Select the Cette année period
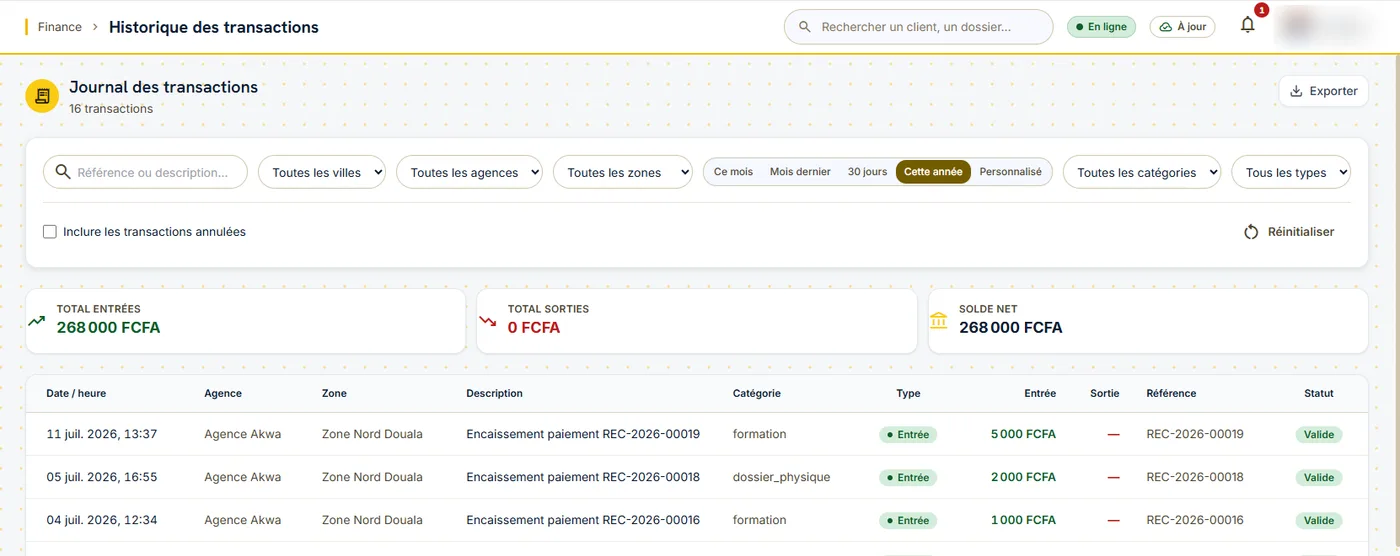The image size is (1400, 556). 933,172
